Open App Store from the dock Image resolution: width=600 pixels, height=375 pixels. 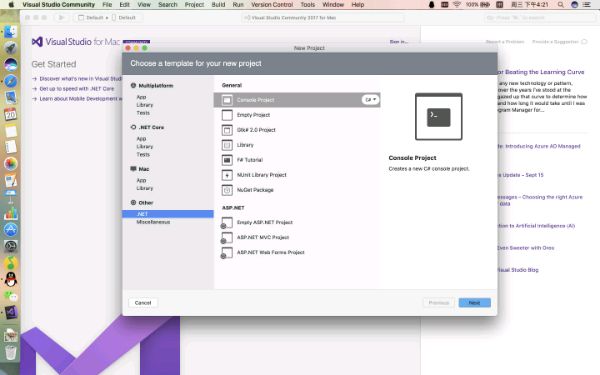tap(11, 230)
